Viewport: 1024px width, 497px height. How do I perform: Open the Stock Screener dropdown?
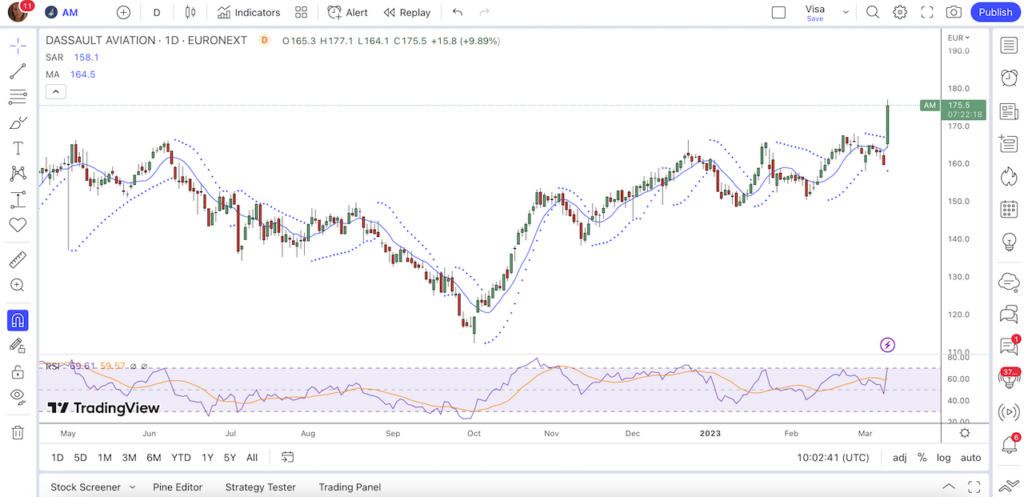[93, 487]
